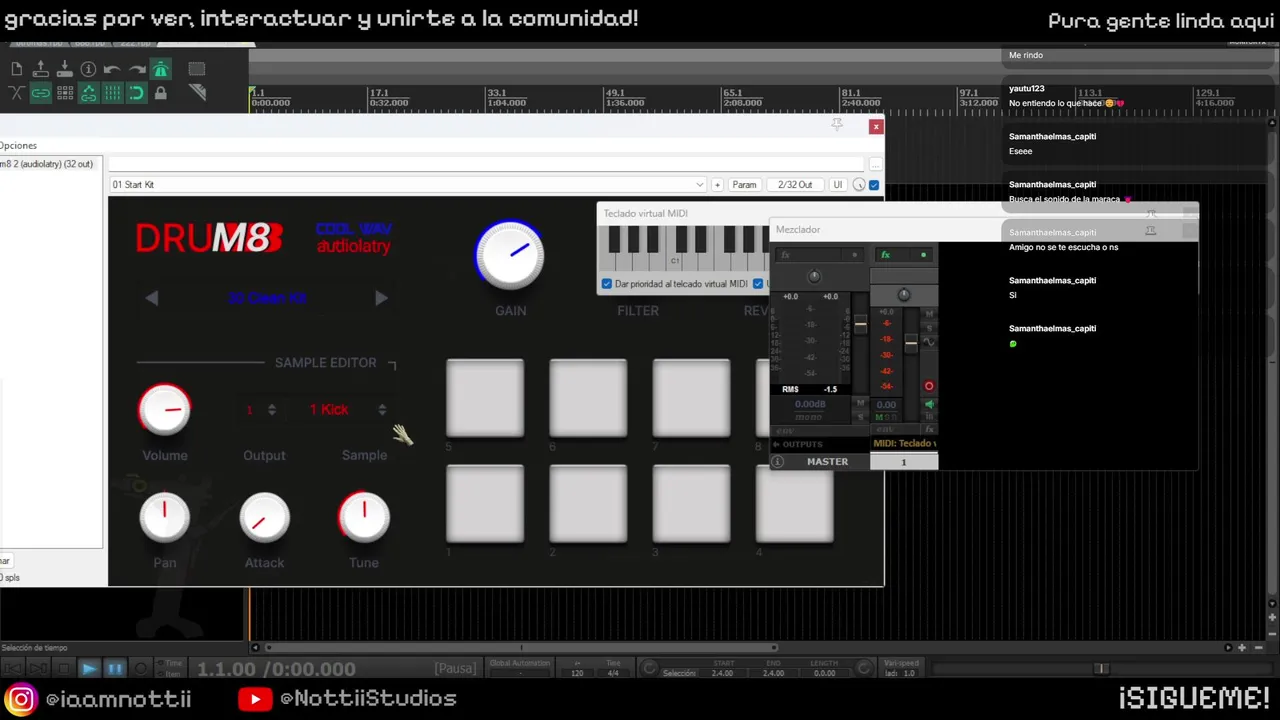Click the UI button in FX window
Image resolution: width=1280 pixels, height=720 pixels.
pos(838,185)
